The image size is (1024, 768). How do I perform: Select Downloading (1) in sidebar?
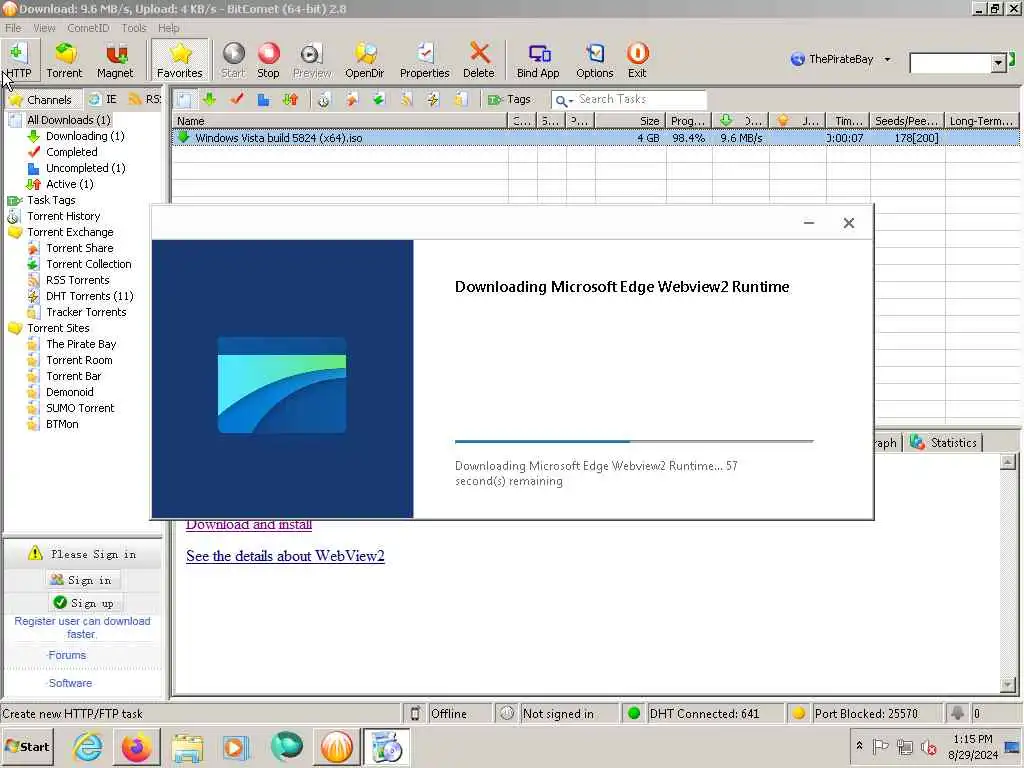point(85,136)
